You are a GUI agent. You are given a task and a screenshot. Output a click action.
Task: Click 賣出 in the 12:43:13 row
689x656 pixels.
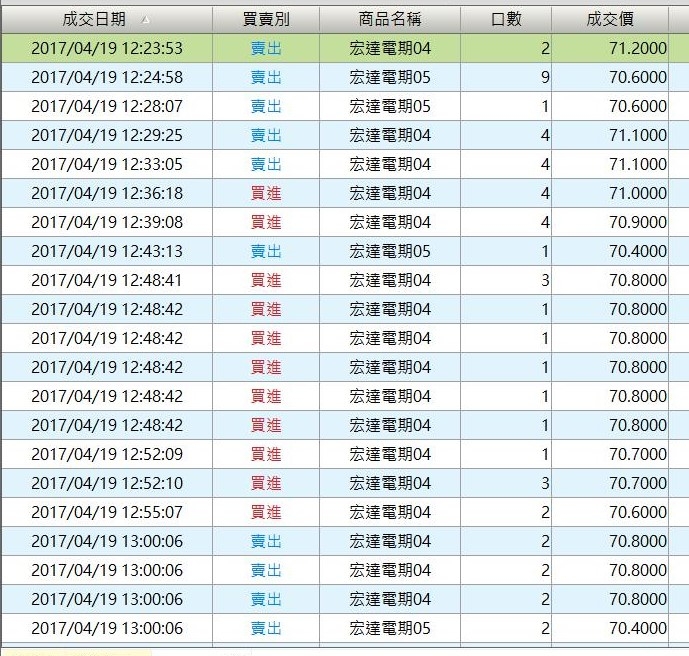point(266,251)
